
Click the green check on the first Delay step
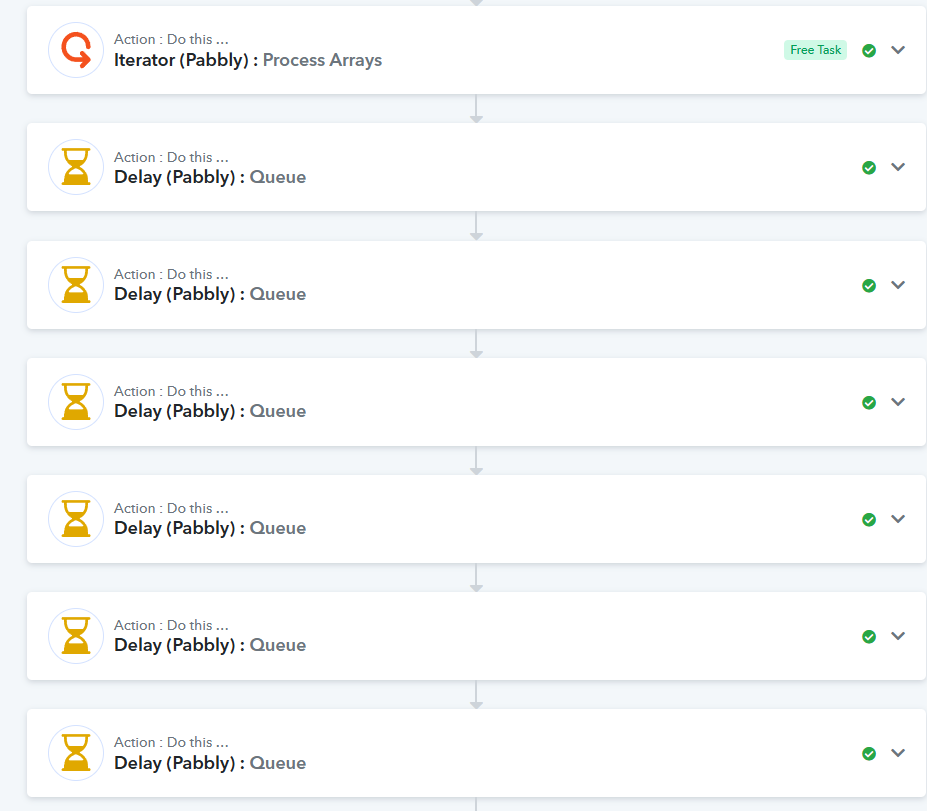coord(869,168)
